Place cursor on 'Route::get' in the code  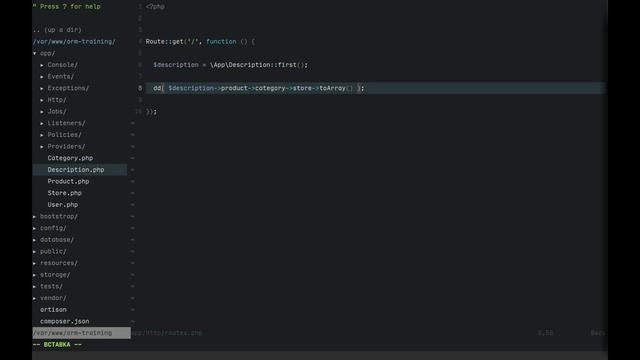click(164, 42)
